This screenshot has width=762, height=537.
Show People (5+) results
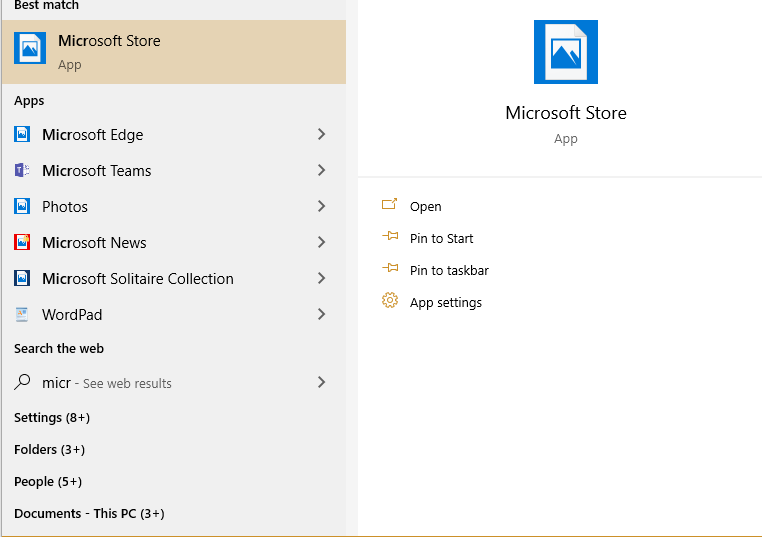tap(48, 482)
